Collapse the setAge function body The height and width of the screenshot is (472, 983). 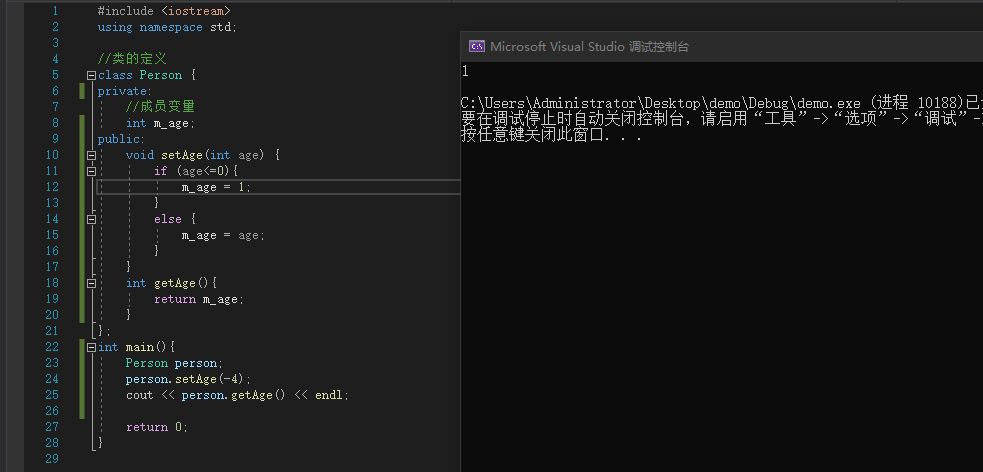point(91,155)
